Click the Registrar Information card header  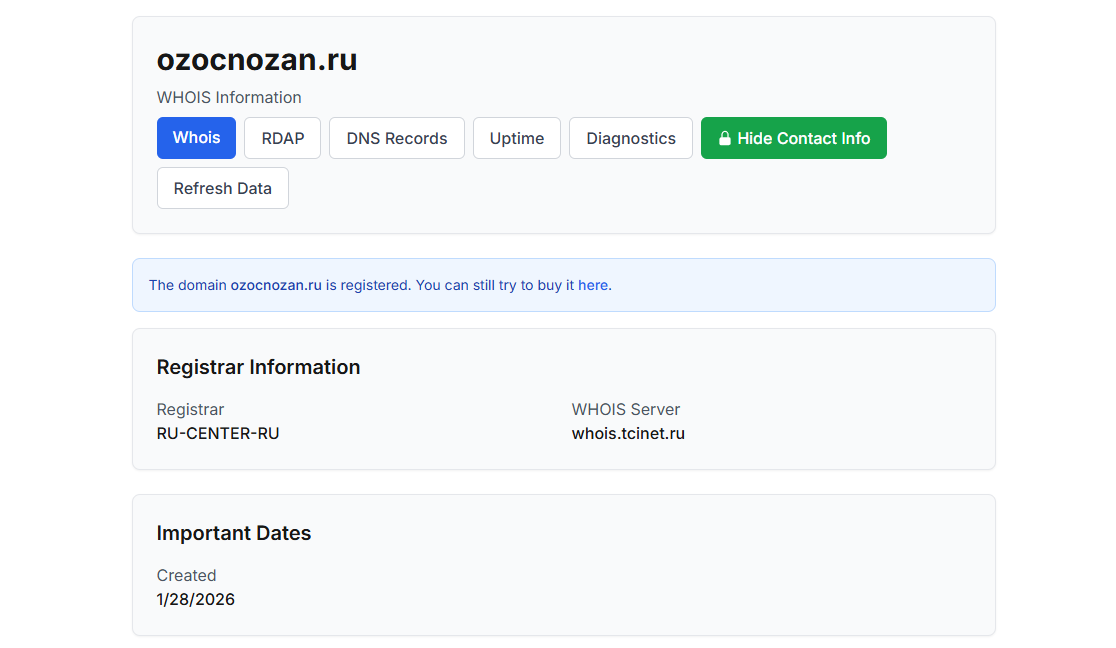click(x=258, y=367)
